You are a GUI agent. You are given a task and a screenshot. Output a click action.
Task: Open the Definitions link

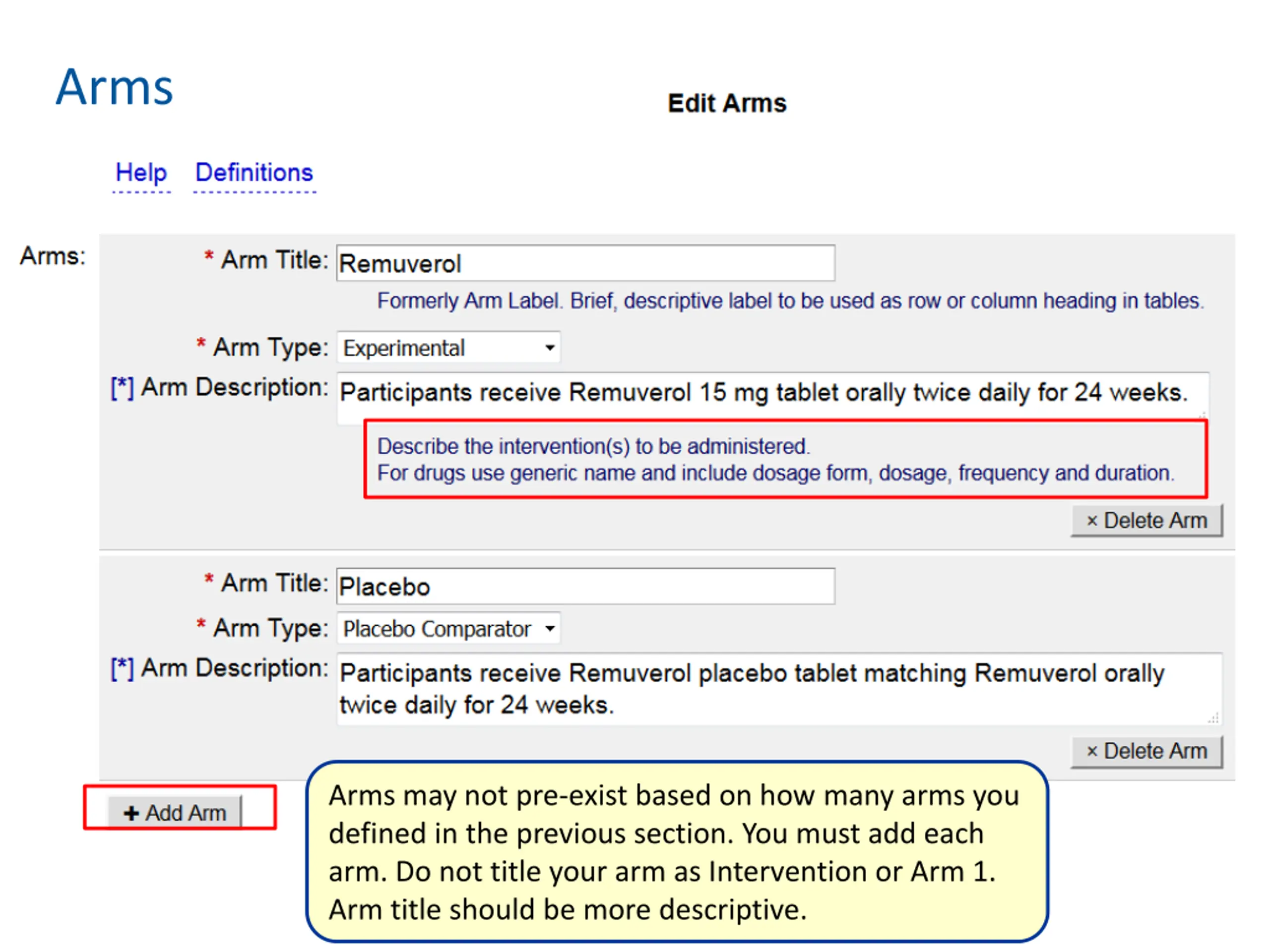point(254,173)
